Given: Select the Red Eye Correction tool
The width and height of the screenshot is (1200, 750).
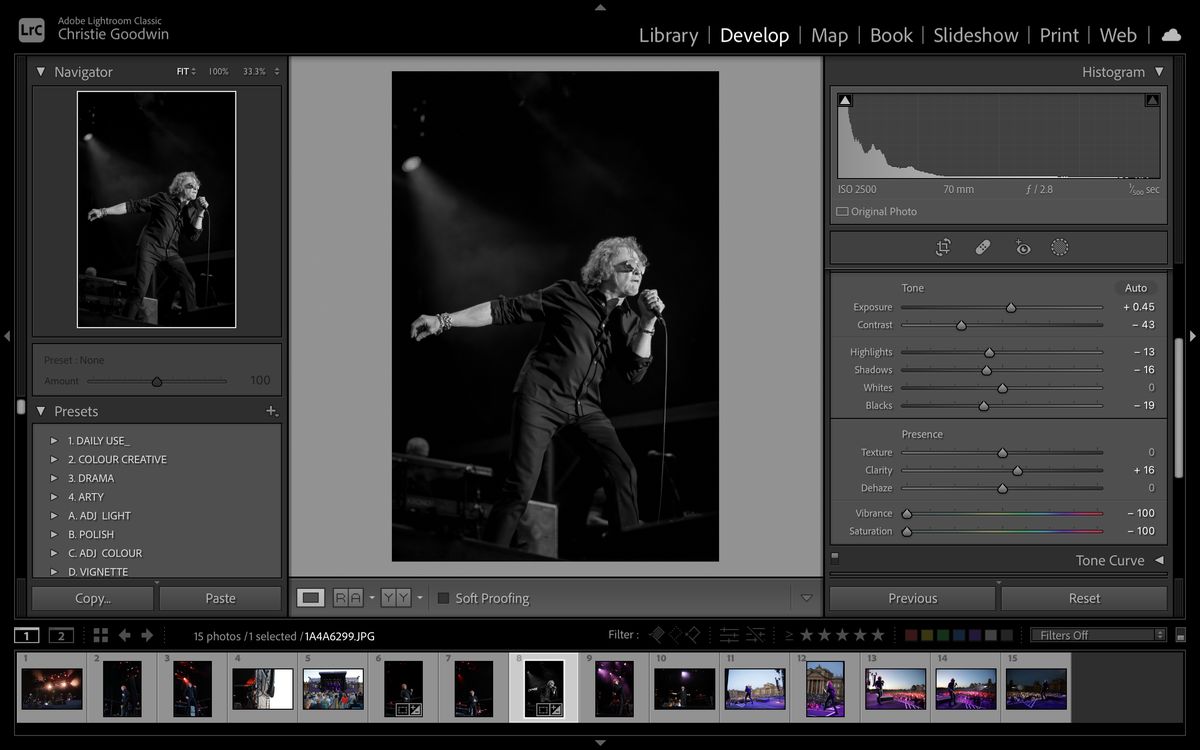Looking at the screenshot, I should pos(1022,247).
